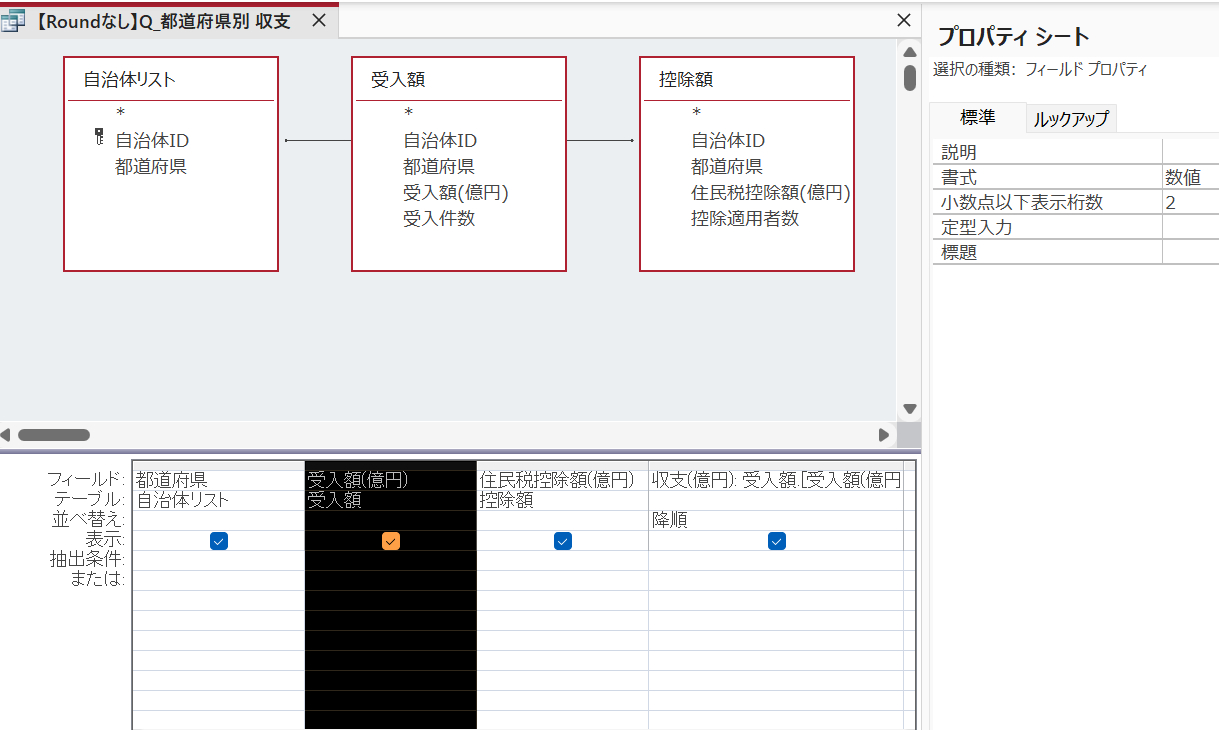Screen dimensions: 1219x730
Task: Click the 受入額 table cell in grid
Action: tap(391, 500)
